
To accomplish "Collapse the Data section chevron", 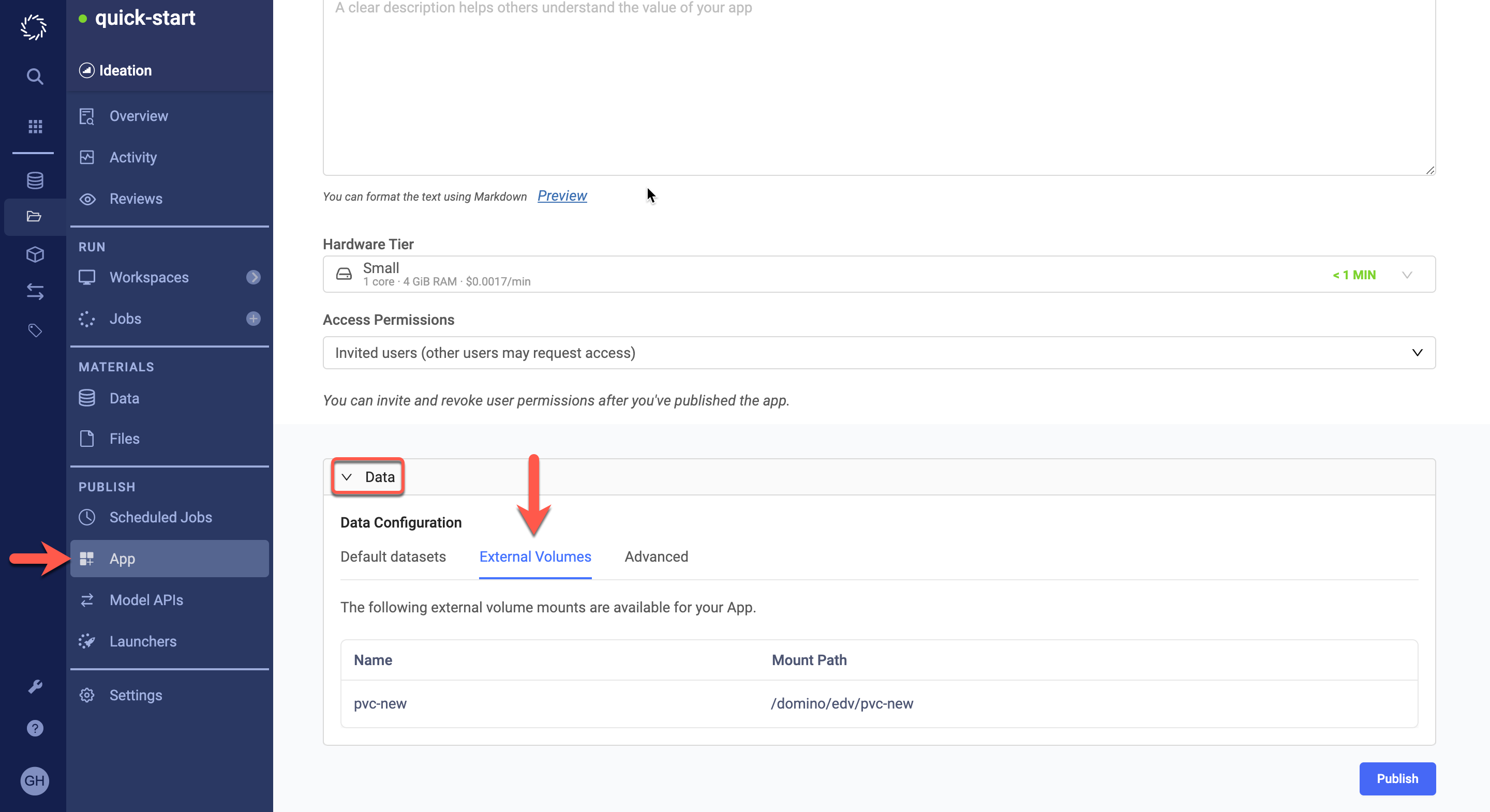I will coord(346,477).
